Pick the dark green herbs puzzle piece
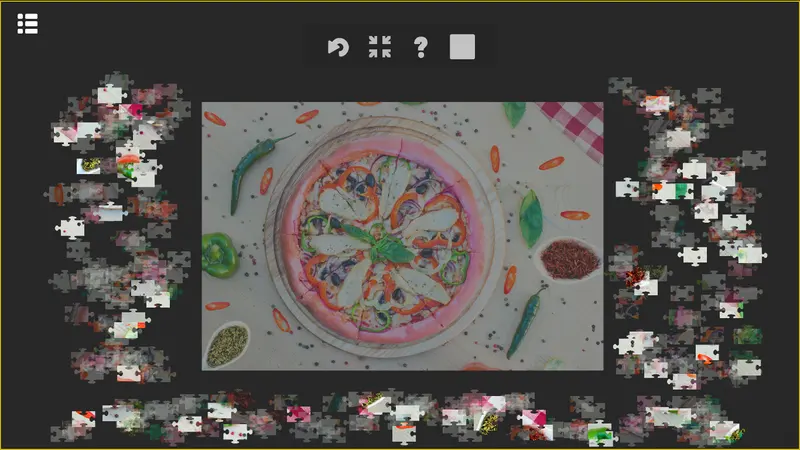This screenshot has width=800, height=450. [x=747, y=336]
